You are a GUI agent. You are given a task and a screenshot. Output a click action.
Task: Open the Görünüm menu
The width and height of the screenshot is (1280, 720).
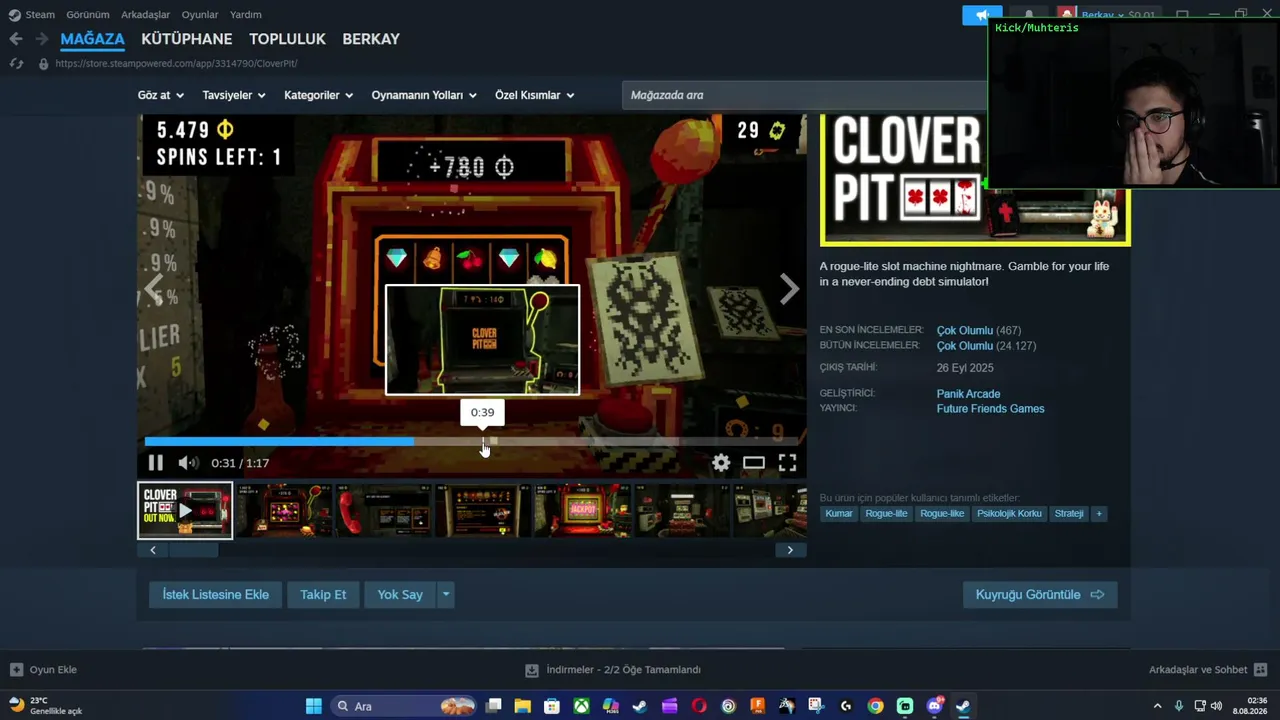tap(88, 15)
